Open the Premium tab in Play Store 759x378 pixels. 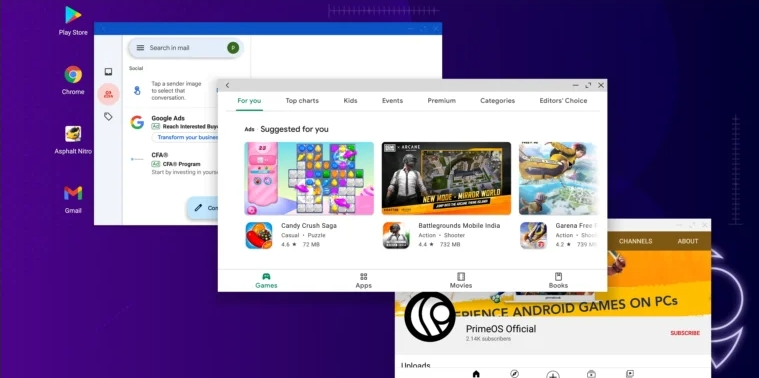coord(441,101)
